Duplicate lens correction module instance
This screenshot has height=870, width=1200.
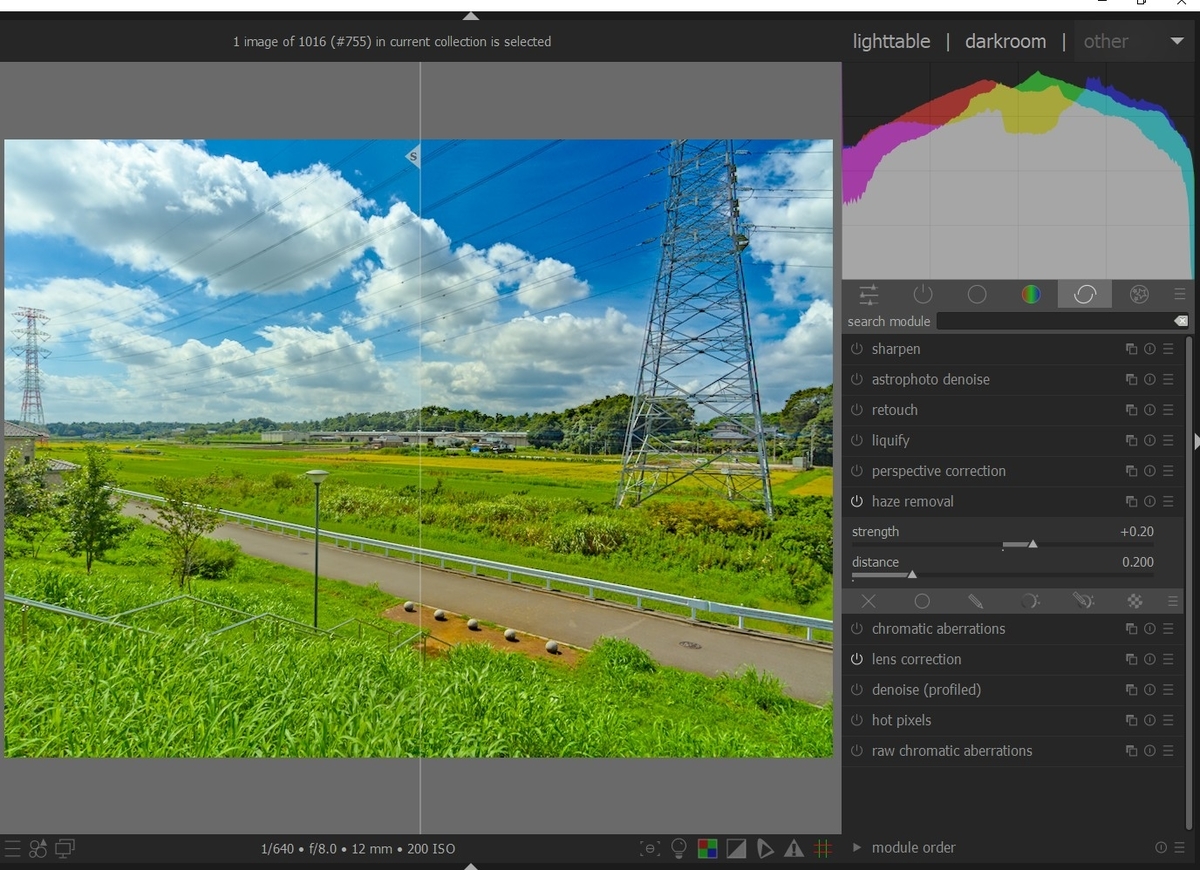point(1131,659)
